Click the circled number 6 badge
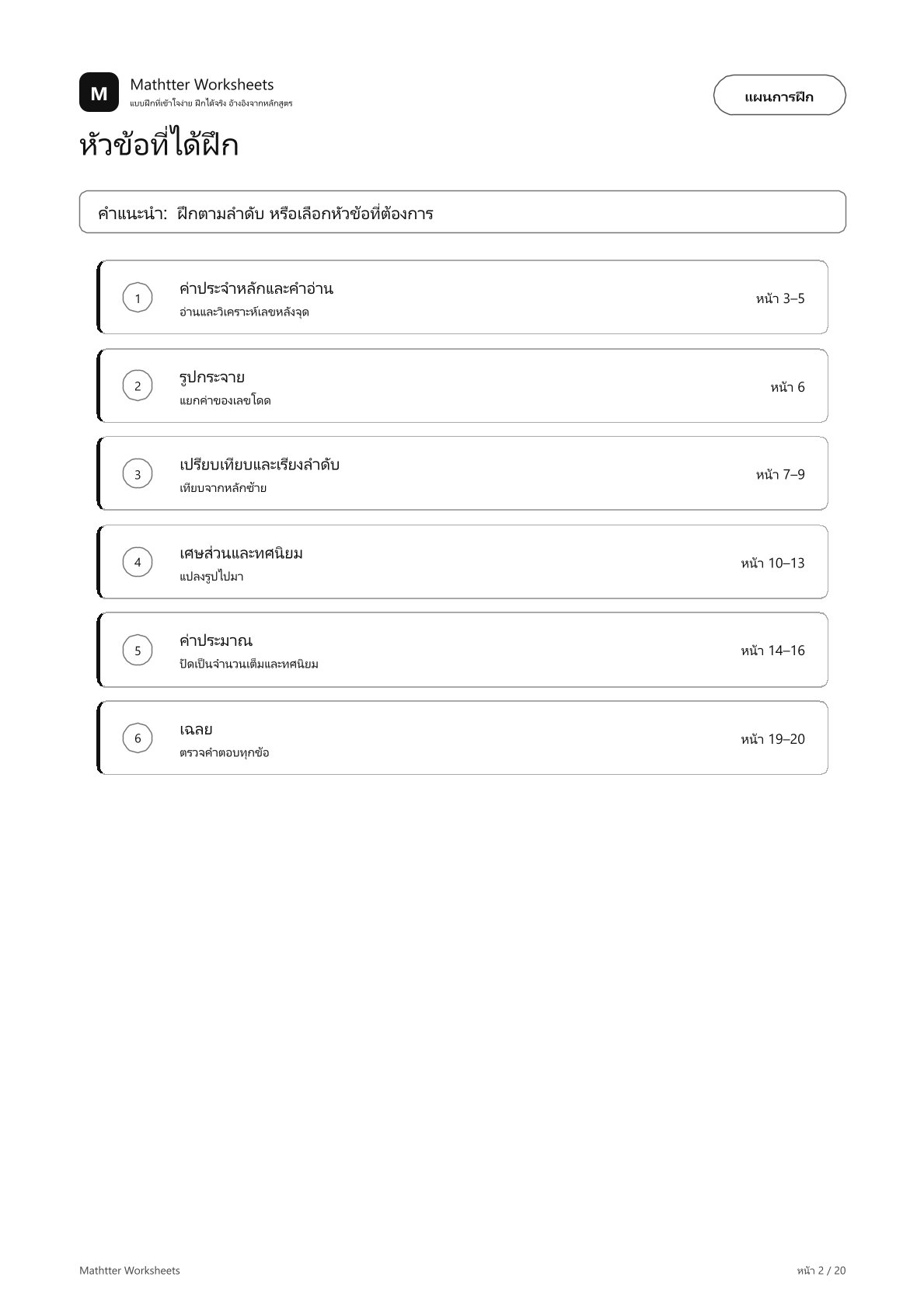This screenshot has height=1308, width=924. coord(138,738)
